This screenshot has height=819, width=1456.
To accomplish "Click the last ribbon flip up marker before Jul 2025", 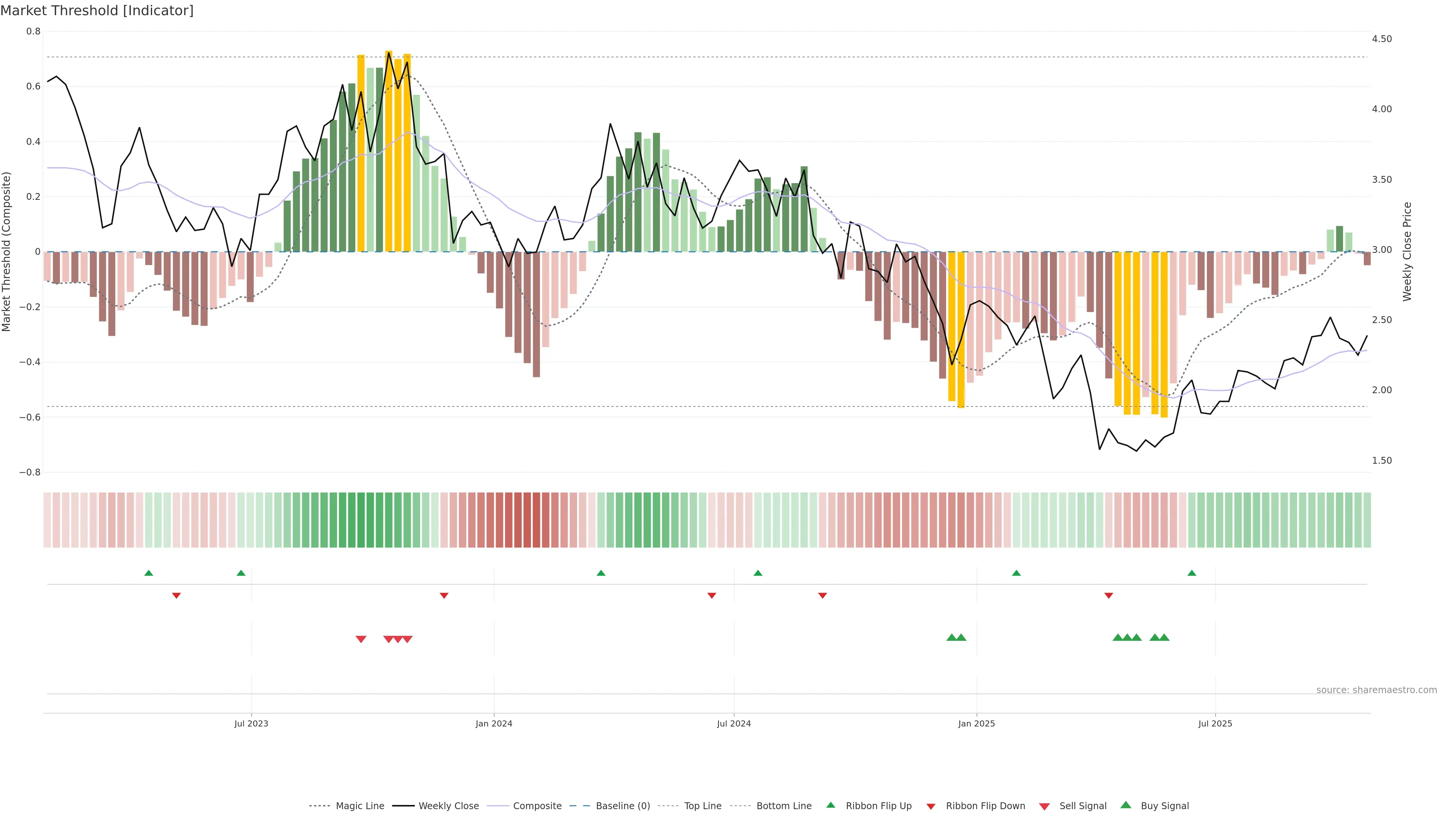I will 1192,573.
